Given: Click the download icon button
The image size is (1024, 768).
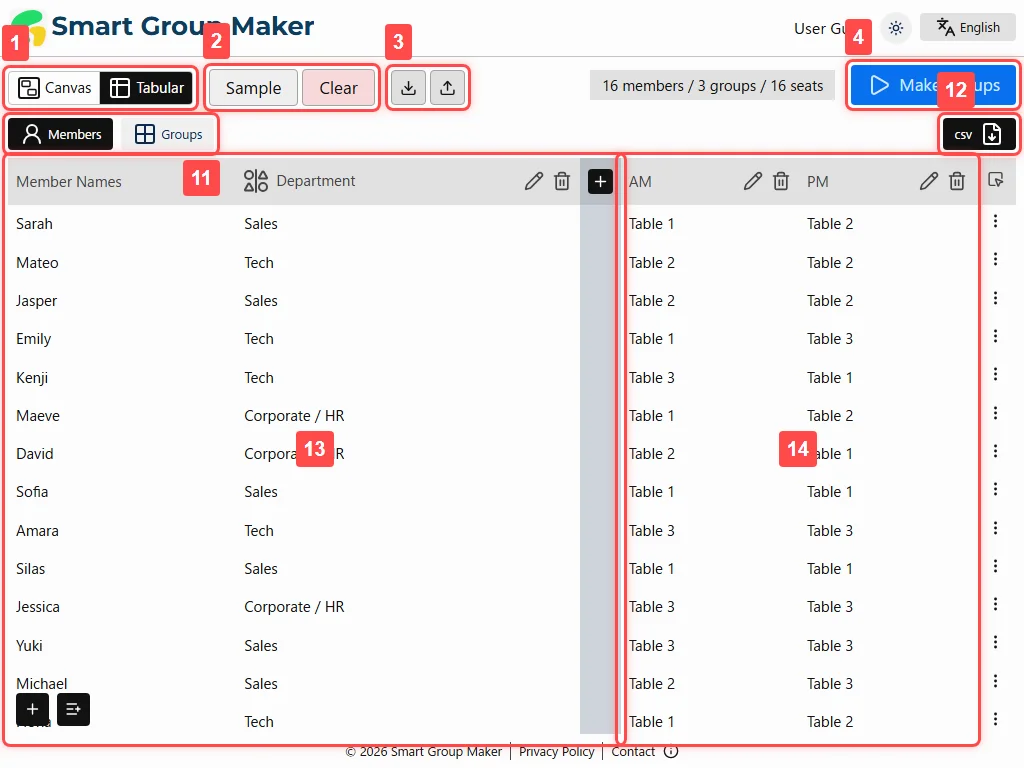Looking at the screenshot, I should 408,88.
